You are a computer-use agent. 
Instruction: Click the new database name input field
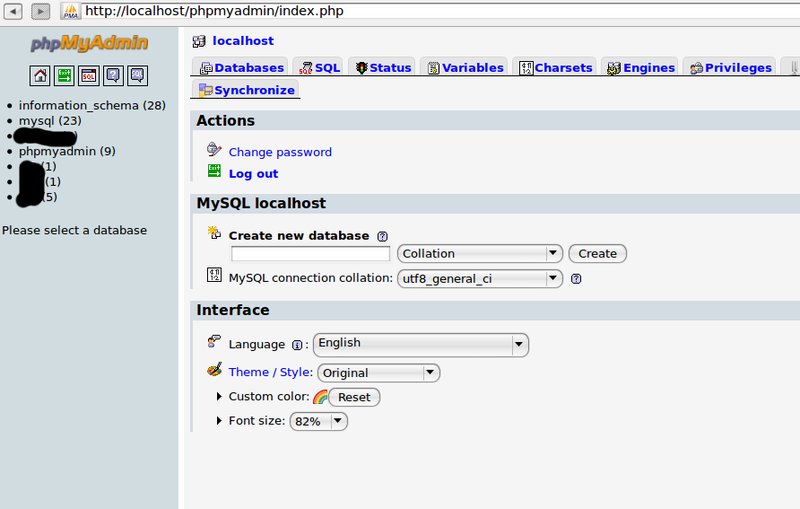[310, 253]
